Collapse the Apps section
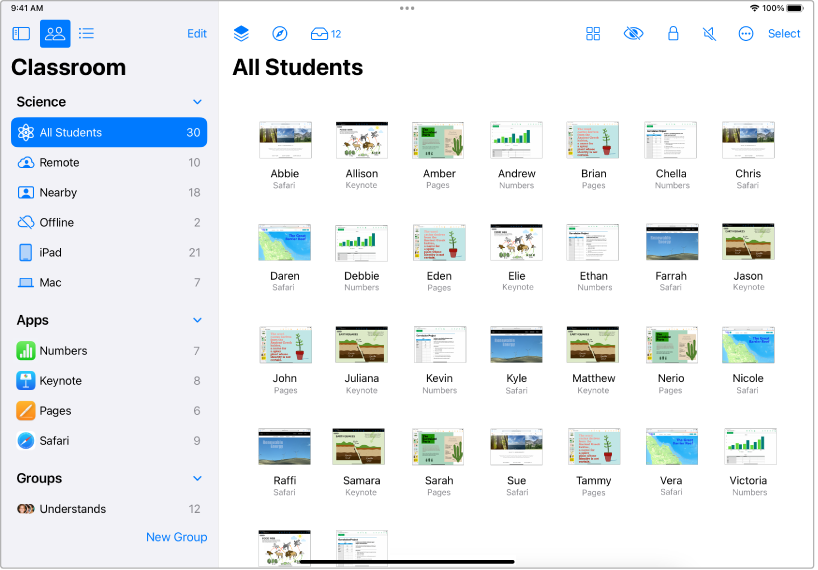This screenshot has width=818, height=570. [197, 320]
